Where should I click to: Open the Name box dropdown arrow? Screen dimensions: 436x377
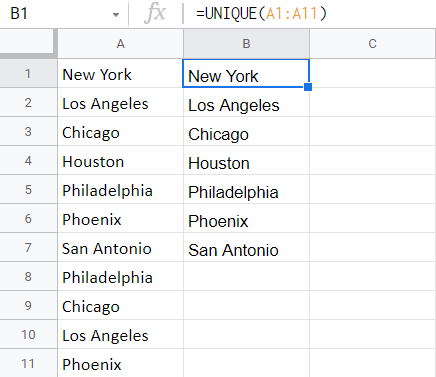(116, 15)
